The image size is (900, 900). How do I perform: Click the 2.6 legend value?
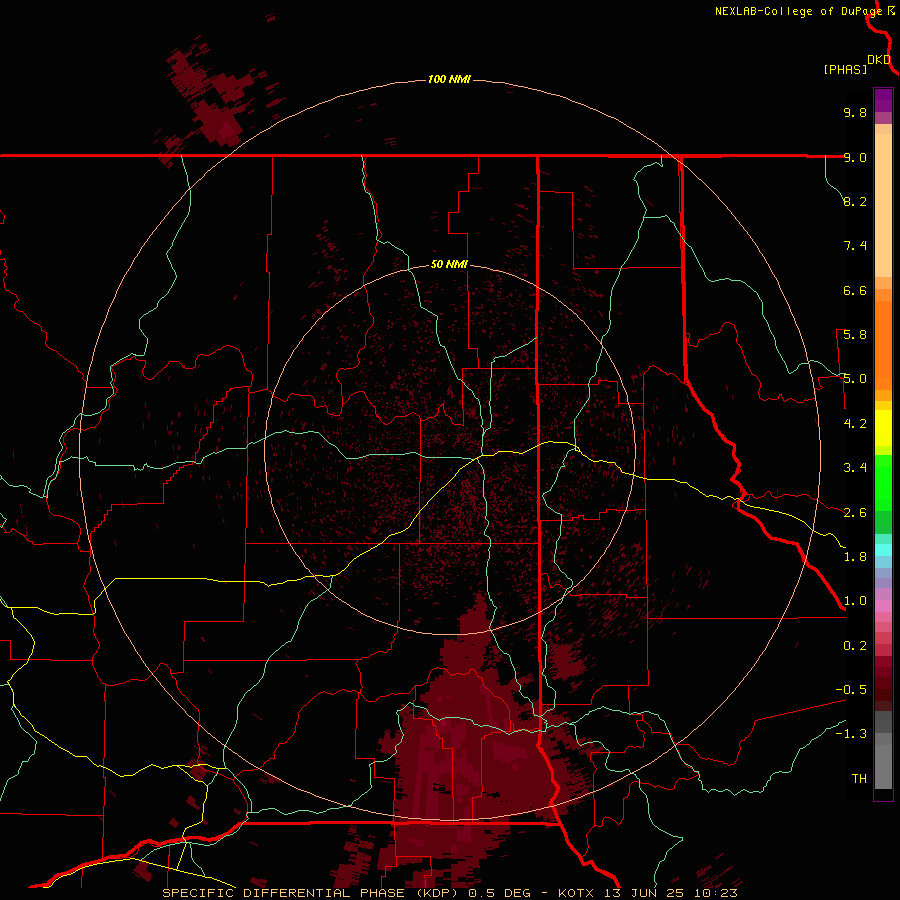pos(855,513)
